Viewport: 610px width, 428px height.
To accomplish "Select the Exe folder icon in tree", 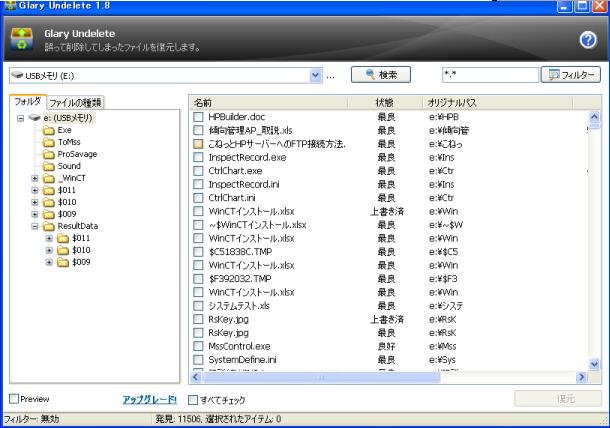I will pos(49,130).
